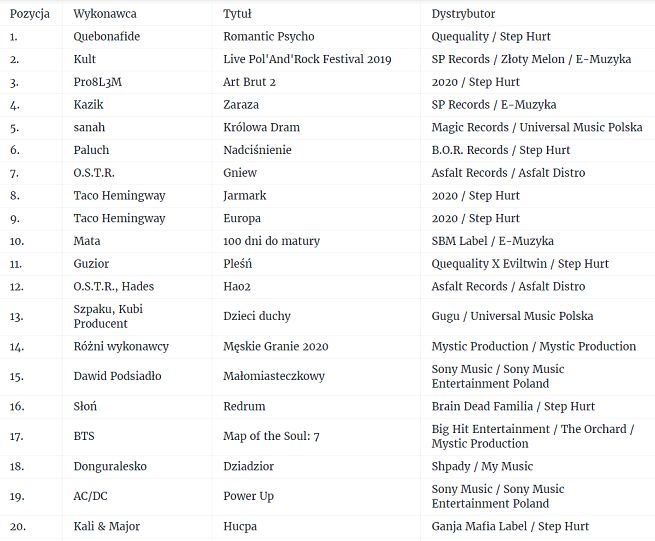Click the title 100 dni do matury

pyautogui.click(x=268, y=241)
